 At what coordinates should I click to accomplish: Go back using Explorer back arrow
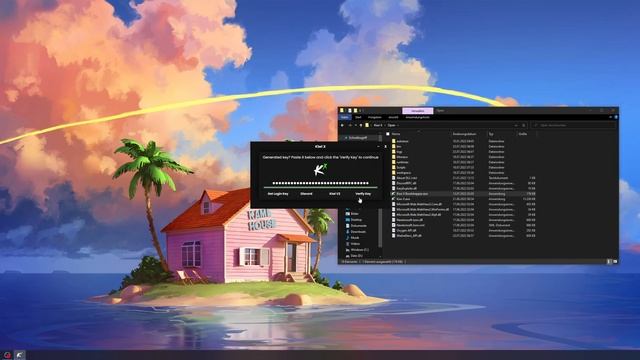(342, 125)
